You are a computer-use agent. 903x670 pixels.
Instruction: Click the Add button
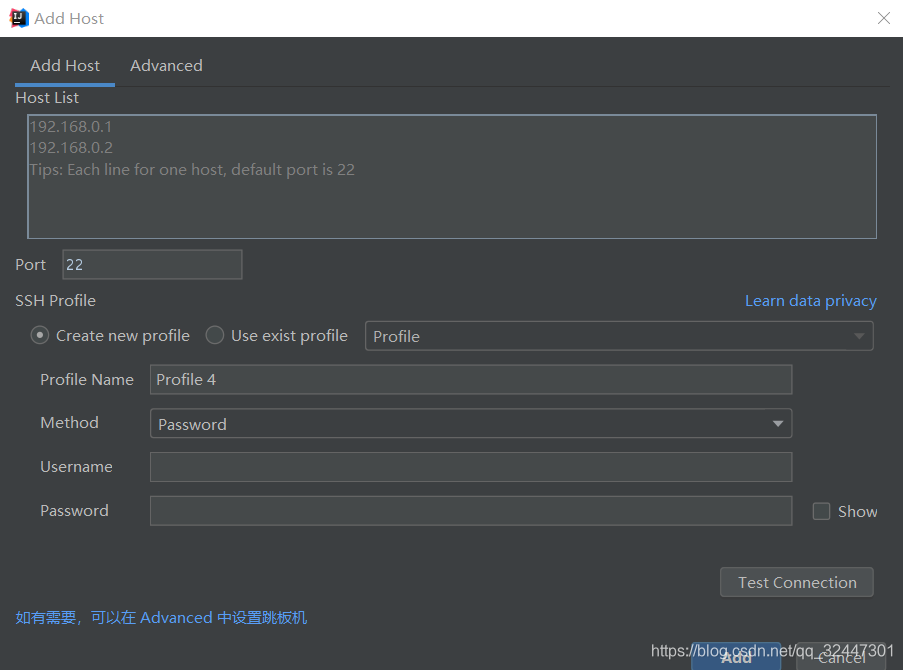(736, 657)
